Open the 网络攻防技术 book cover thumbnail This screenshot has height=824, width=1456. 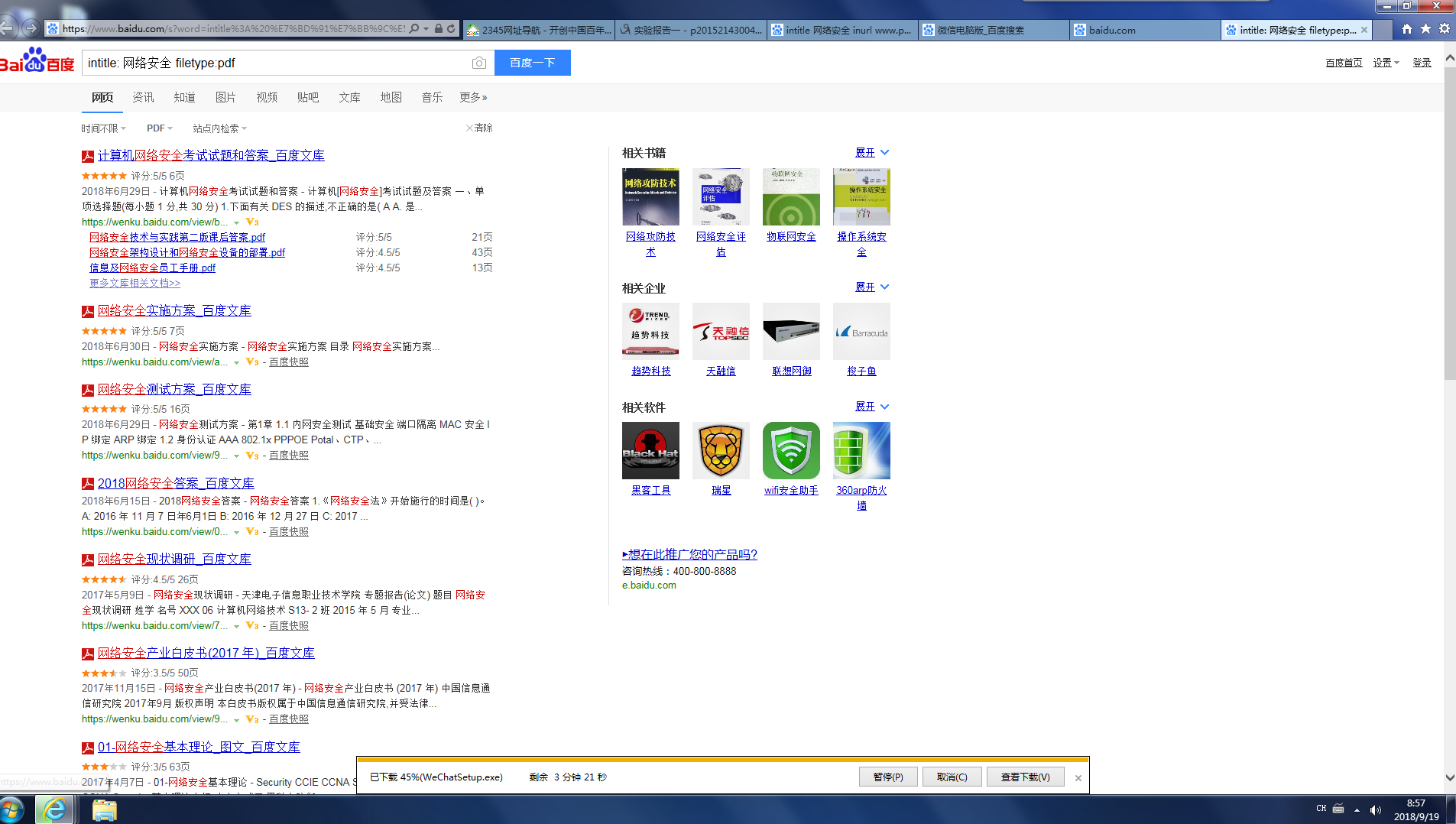(650, 197)
